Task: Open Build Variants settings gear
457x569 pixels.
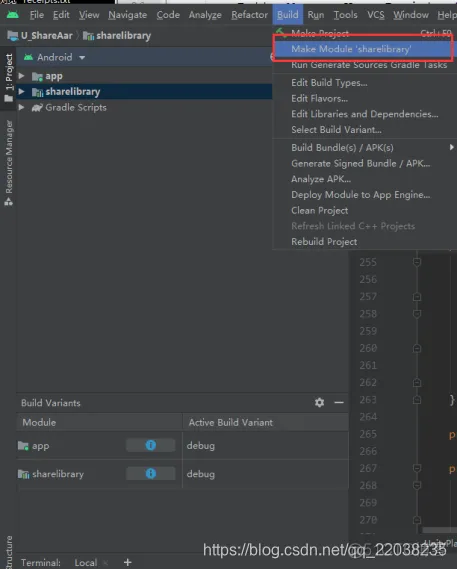Action: (319, 402)
